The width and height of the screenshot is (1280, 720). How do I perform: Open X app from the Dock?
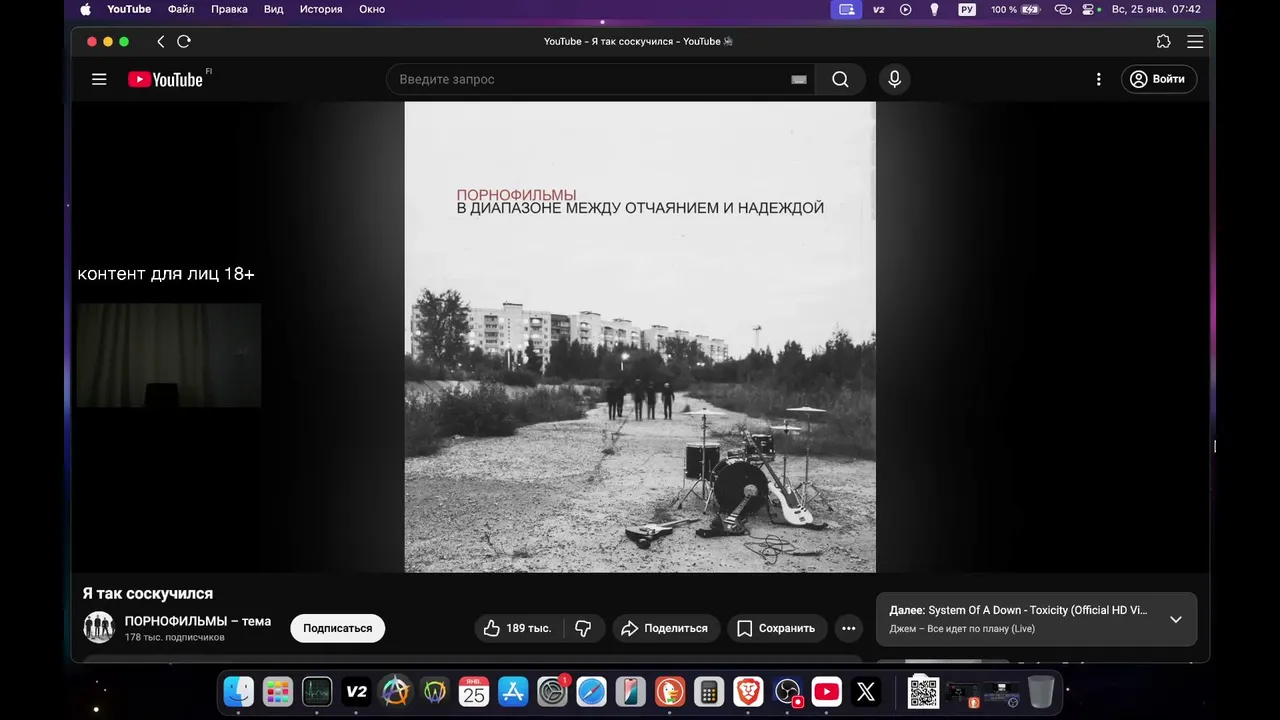(x=866, y=691)
